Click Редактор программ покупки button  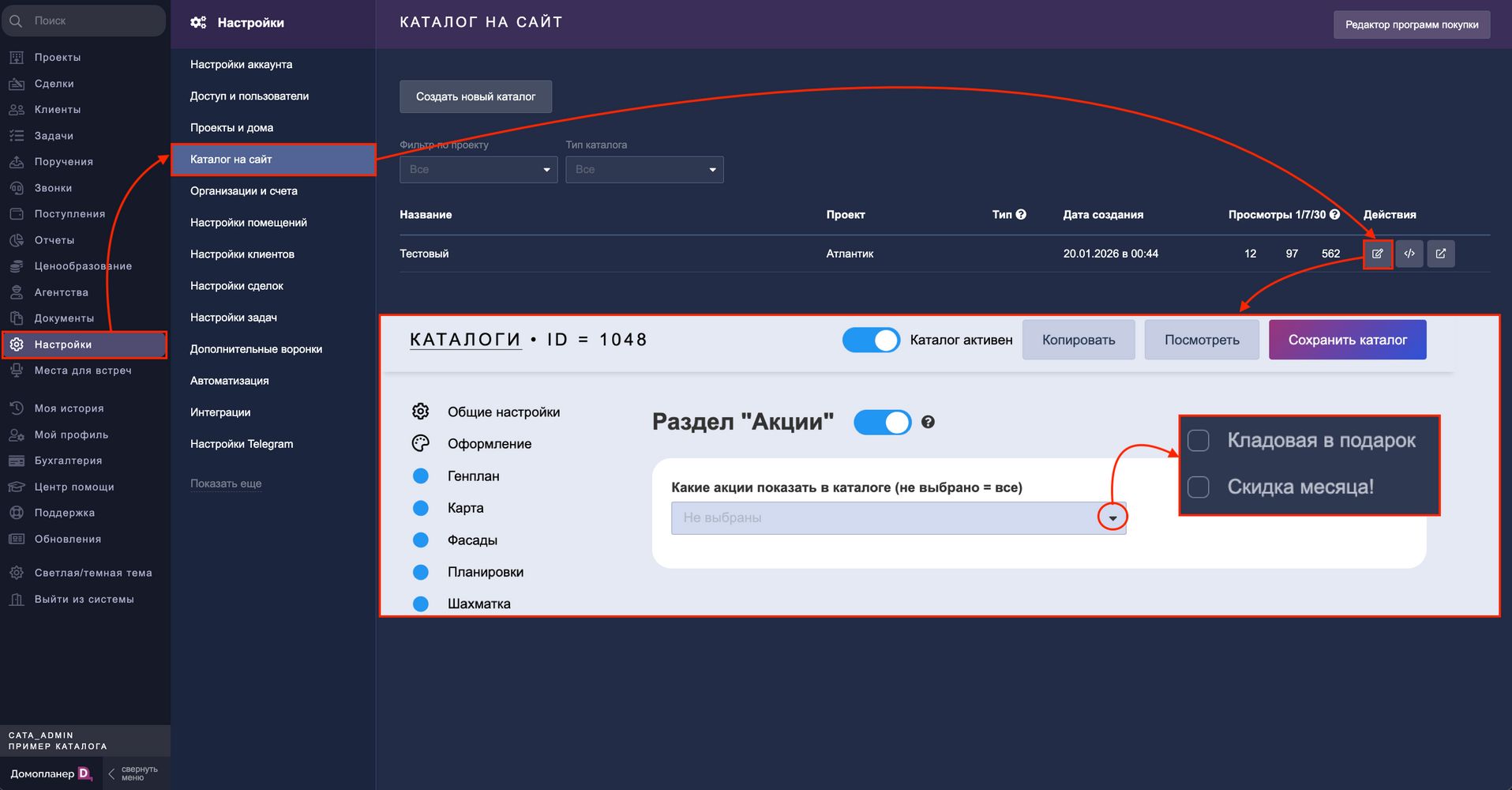point(1412,24)
